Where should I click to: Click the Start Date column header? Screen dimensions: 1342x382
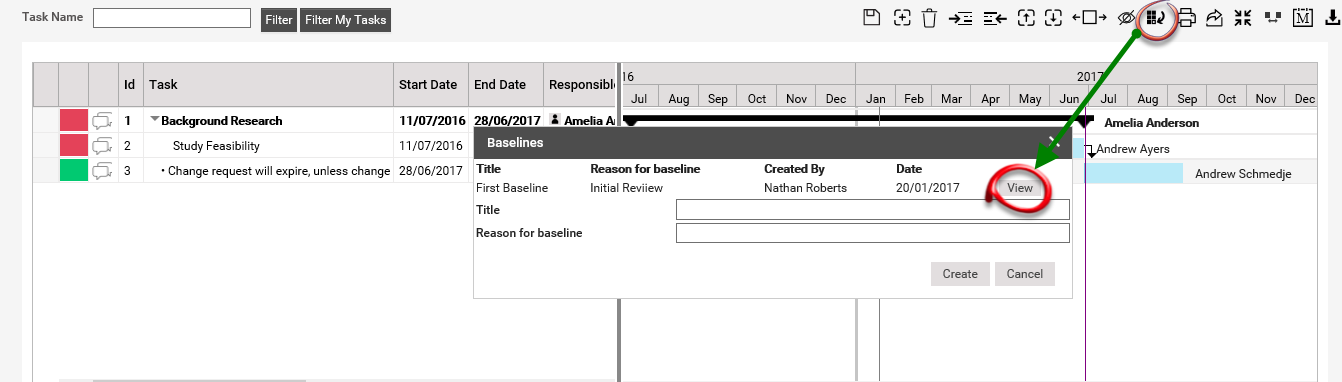pos(428,85)
